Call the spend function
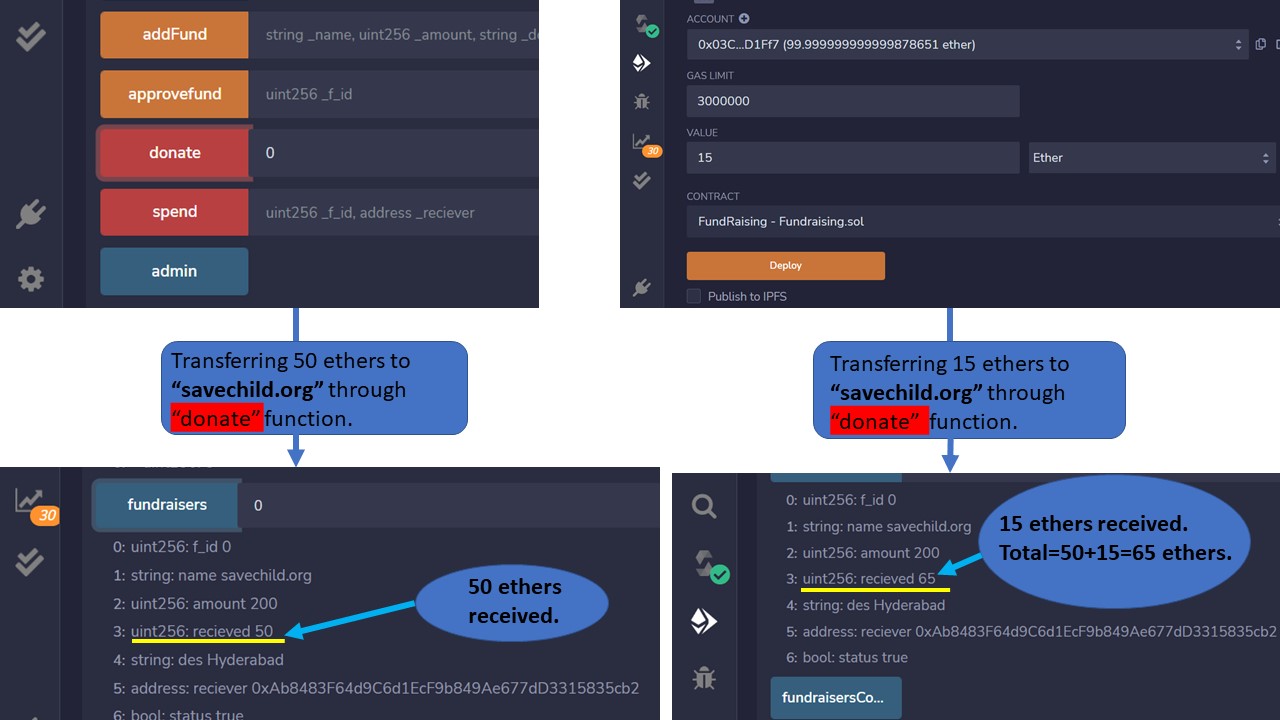Image resolution: width=1280 pixels, height=720 pixels. tap(174, 211)
